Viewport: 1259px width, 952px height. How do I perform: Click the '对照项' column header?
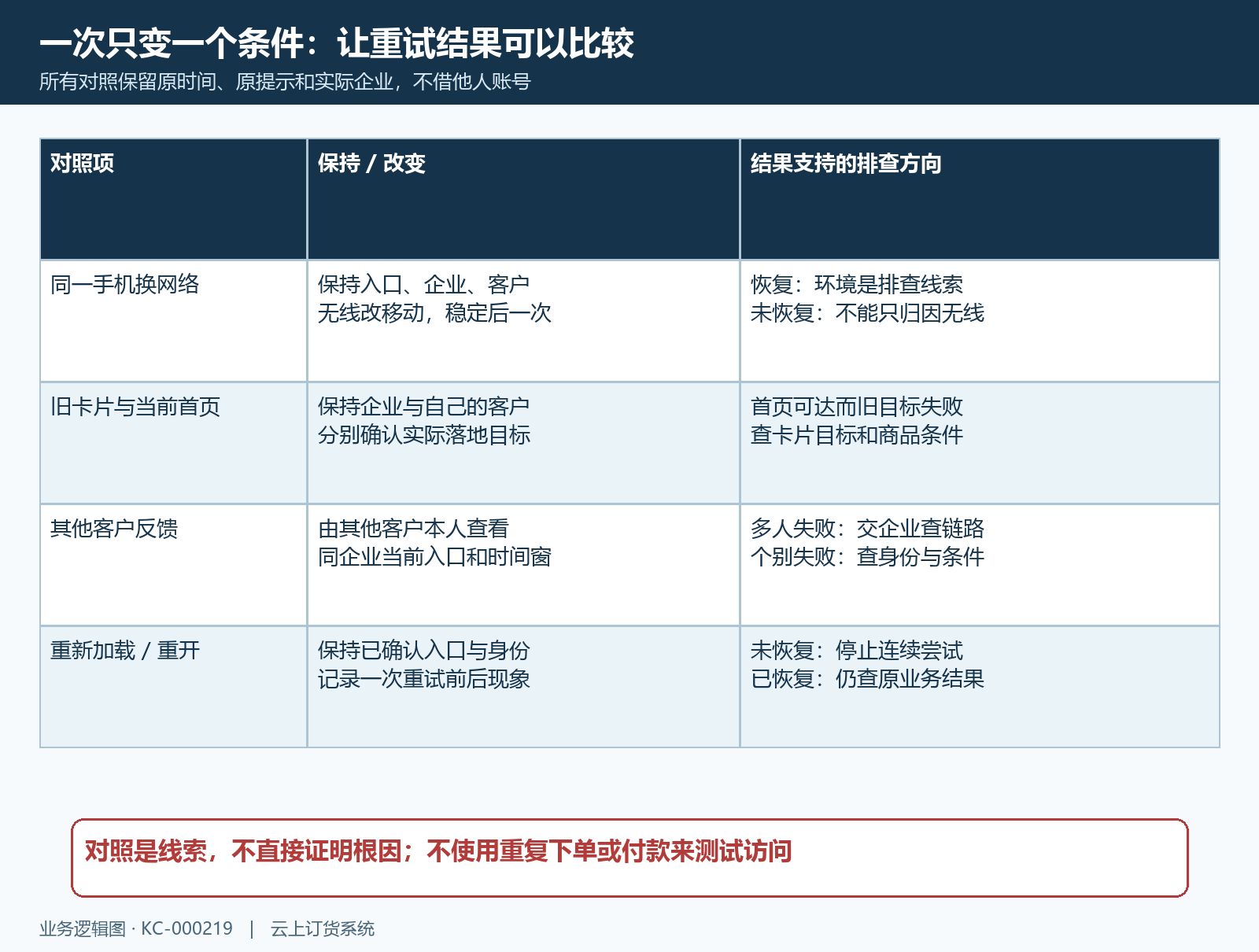tap(173, 199)
